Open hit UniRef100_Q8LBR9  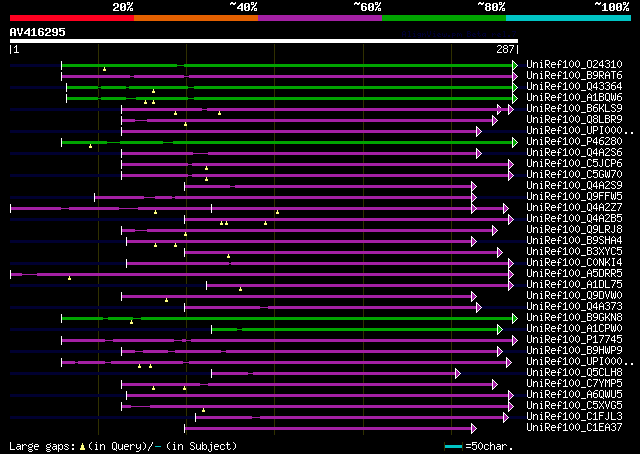click(574, 120)
